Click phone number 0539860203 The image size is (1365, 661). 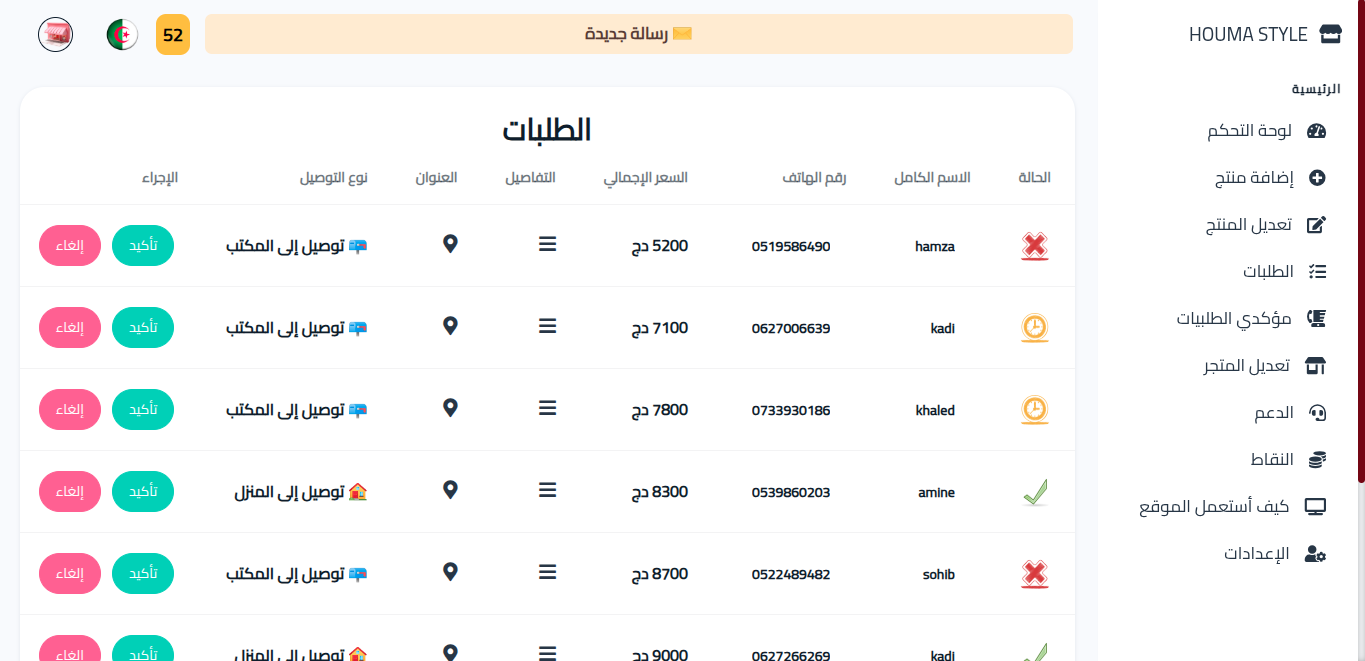(791, 492)
